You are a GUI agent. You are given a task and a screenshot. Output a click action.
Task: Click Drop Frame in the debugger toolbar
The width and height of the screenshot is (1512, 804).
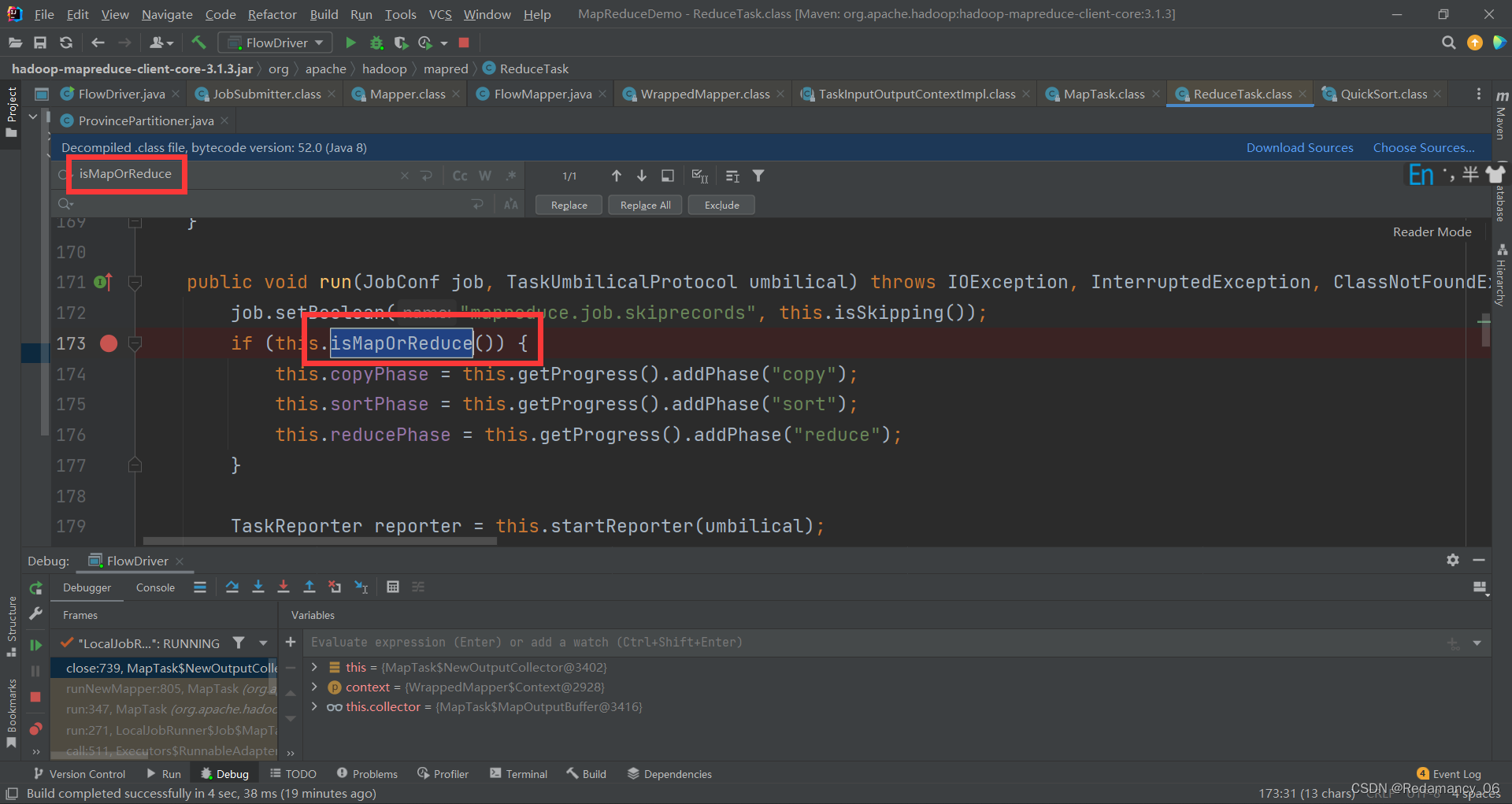point(335,587)
